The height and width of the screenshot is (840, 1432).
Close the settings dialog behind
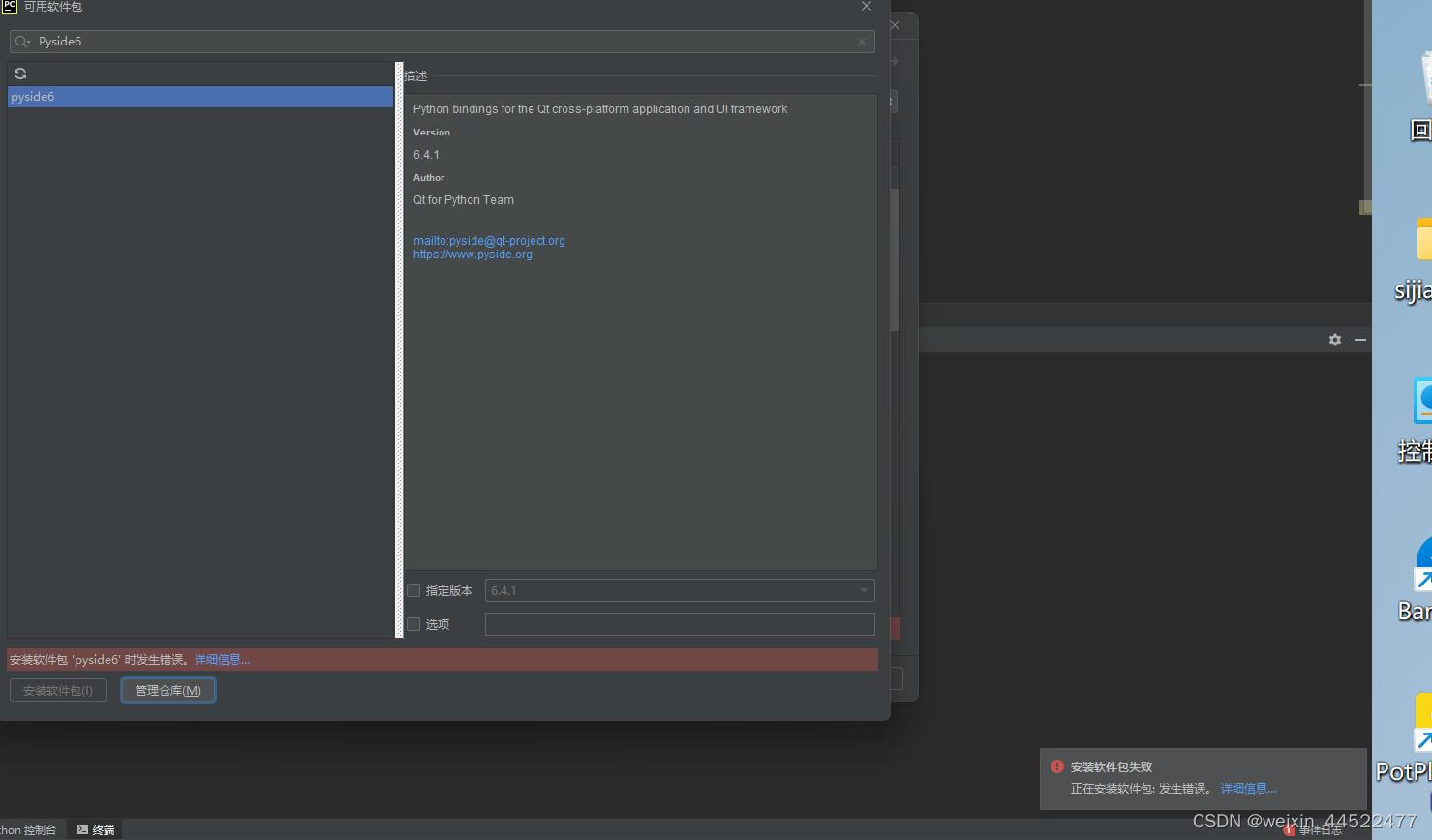click(895, 26)
